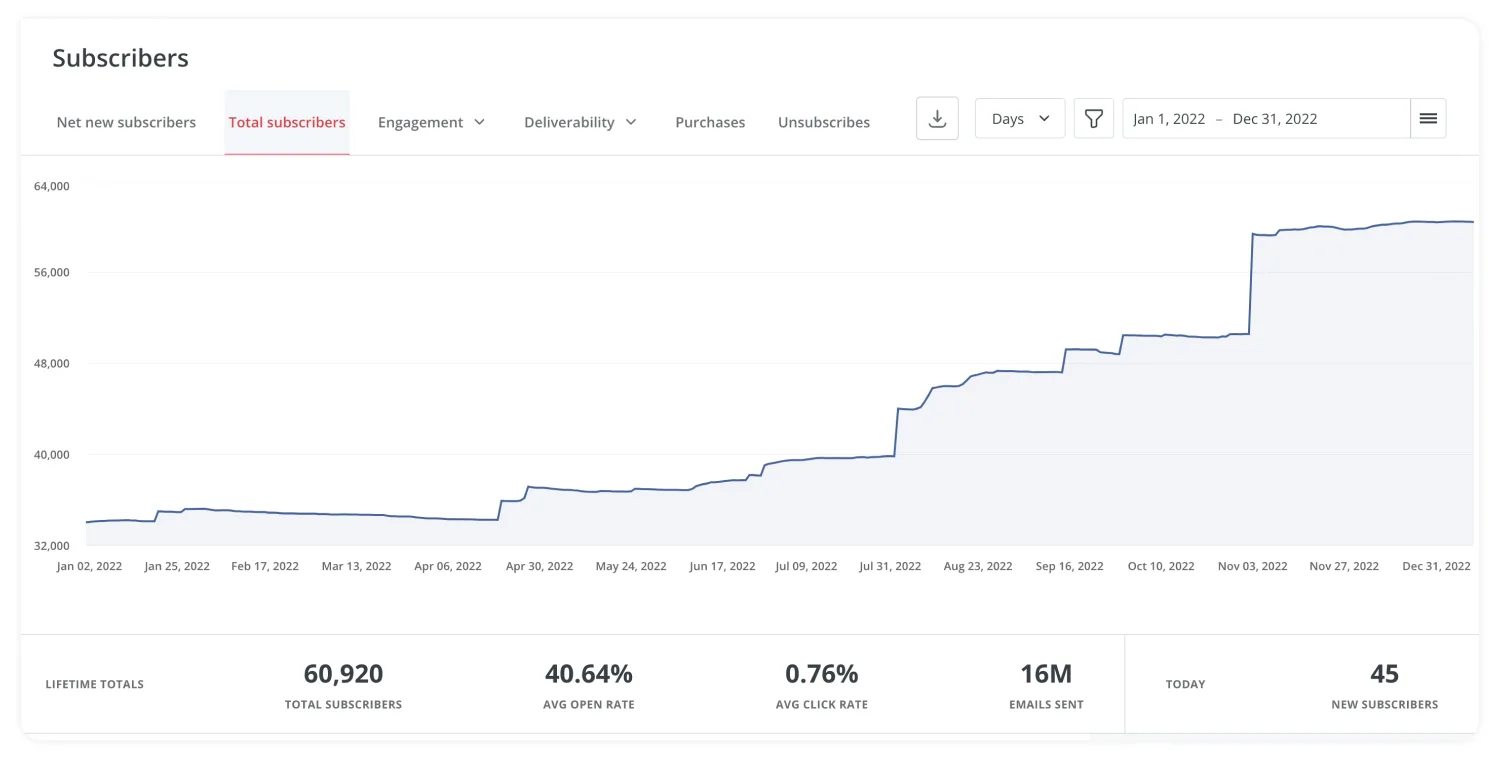This screenshot has width=1500, height=763.
Task: Click the 40.64% avg open rate stat
Action: pos(589,674)
